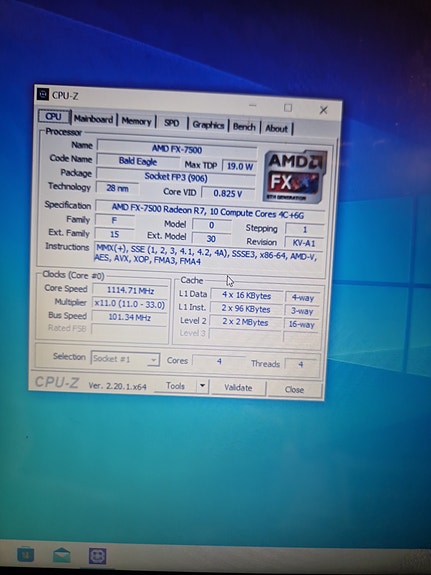Switch to the Mainboard tab
The image size is (431, 575).
click(x=94, y=119)
